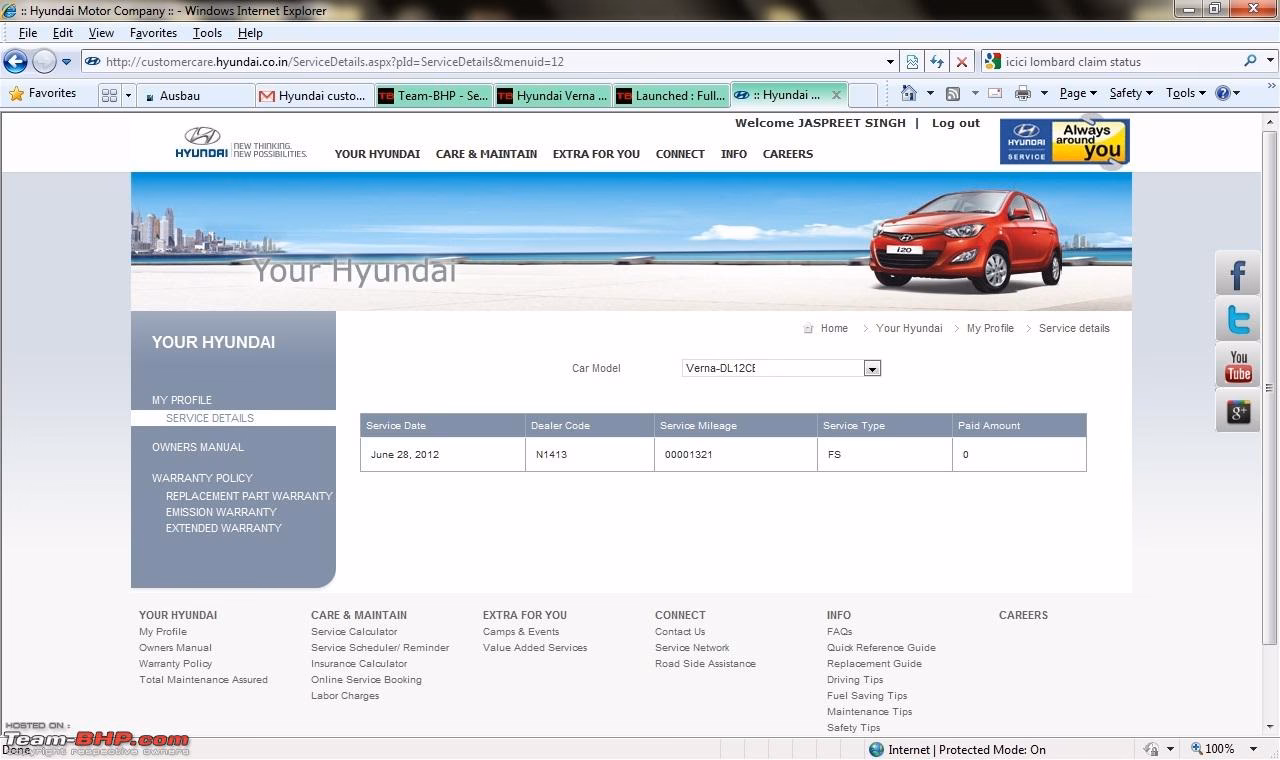Click the Home icon in command bar

coord(908,92)
